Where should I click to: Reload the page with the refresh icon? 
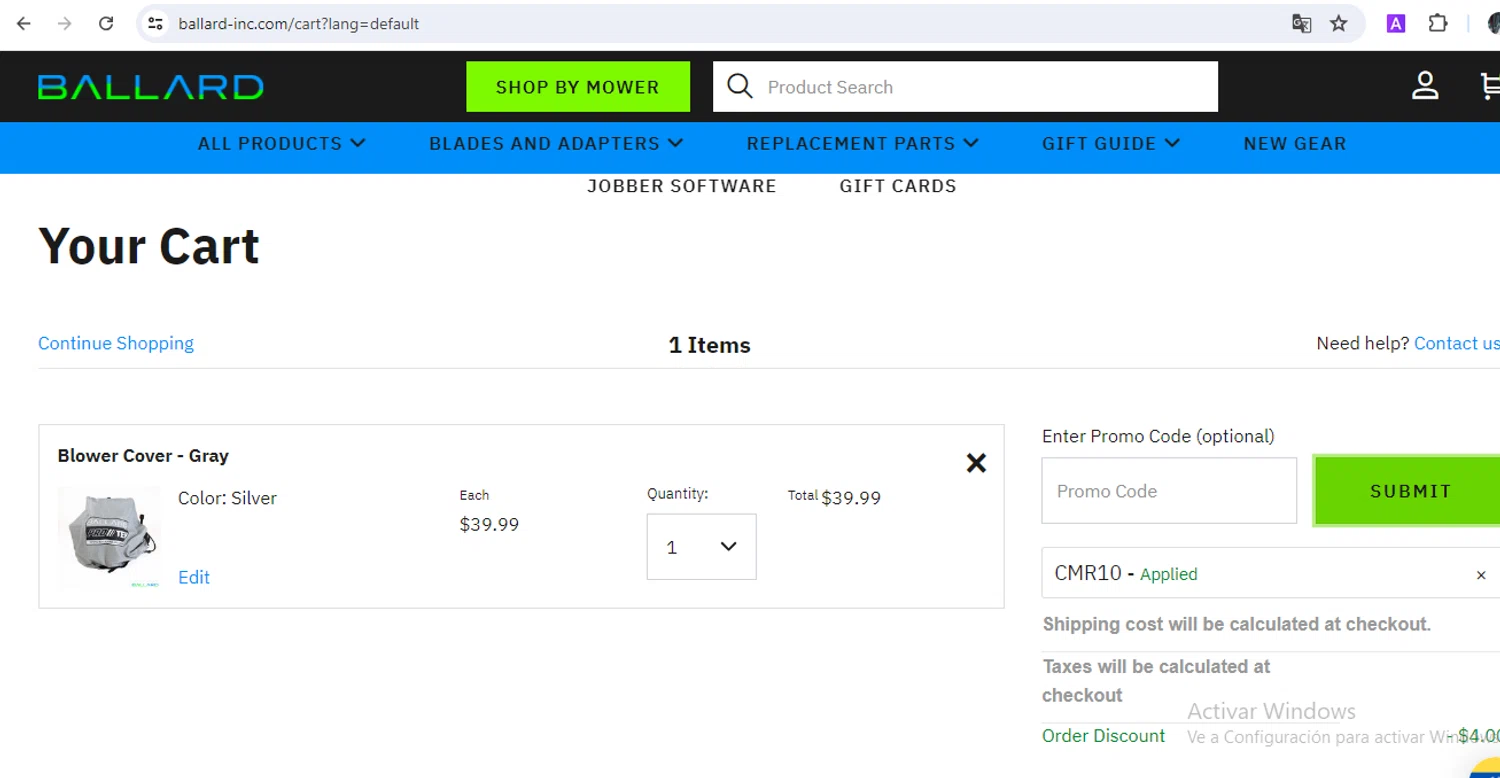pos(106,23)
